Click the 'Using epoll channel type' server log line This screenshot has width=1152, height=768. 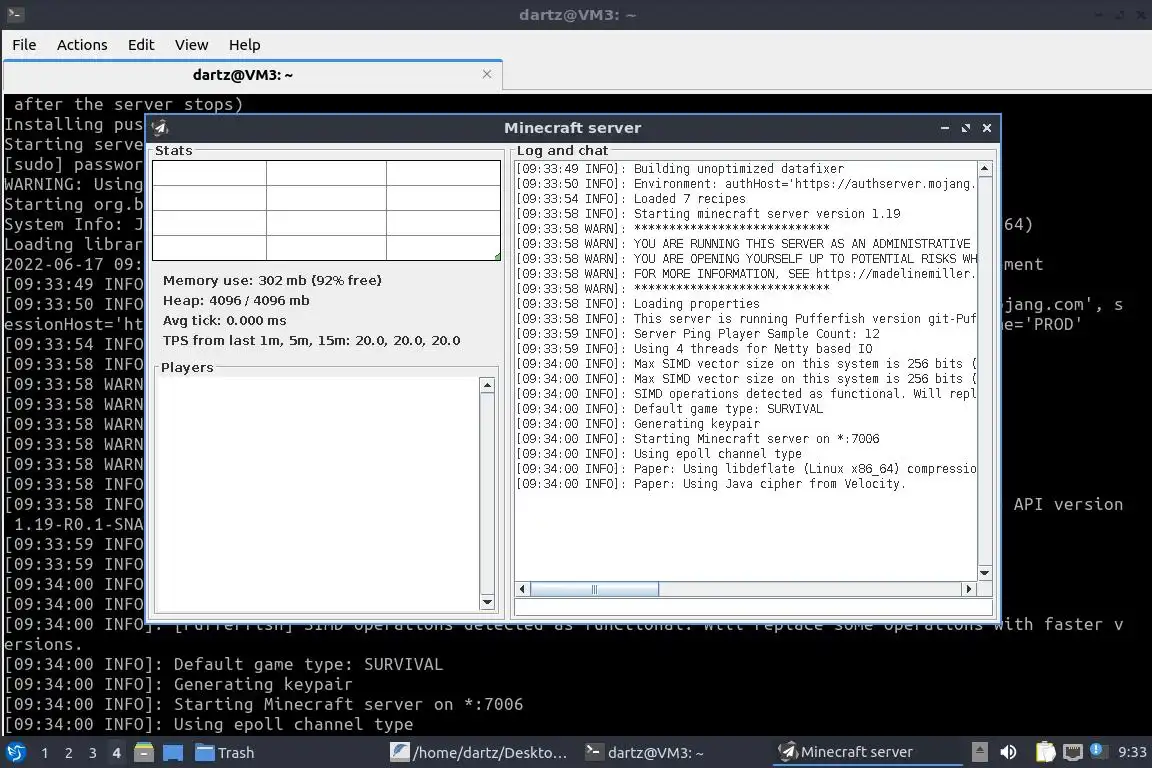point(658,453)
